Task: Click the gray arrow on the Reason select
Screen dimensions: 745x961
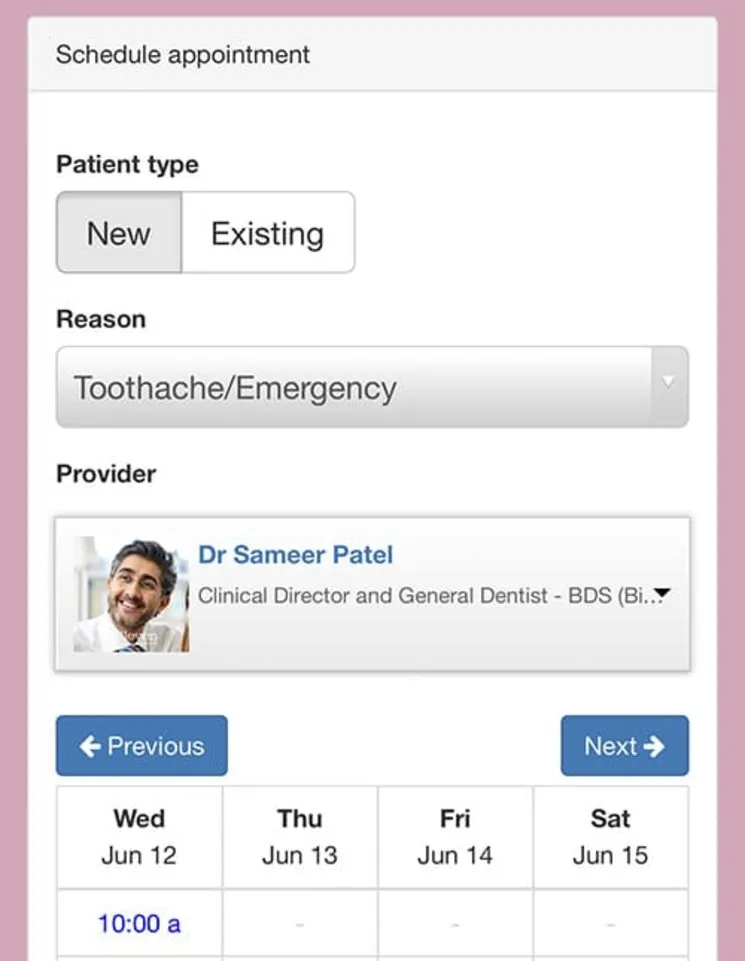Action: tap(669, 382)
